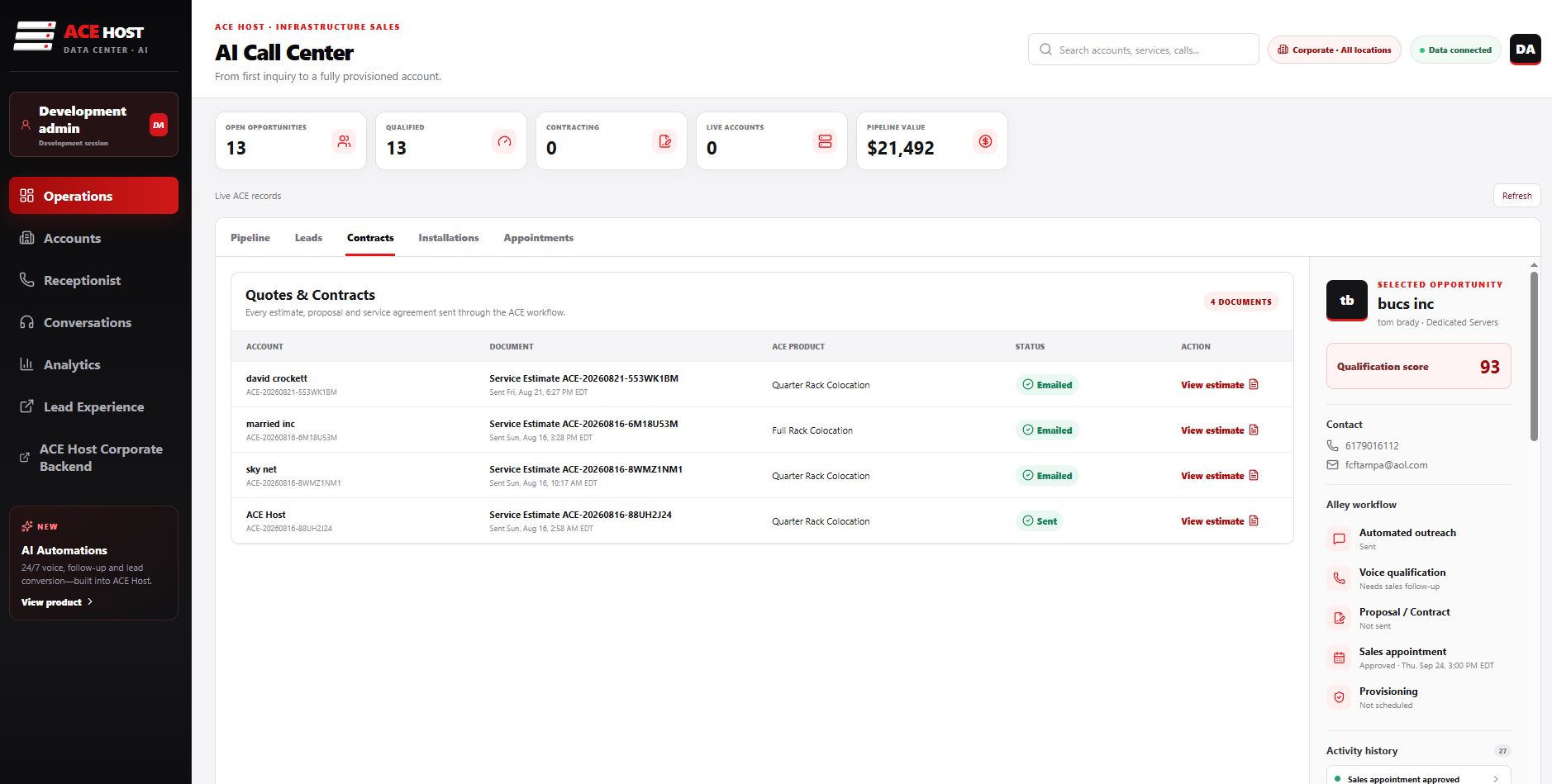View estimate for sky net
This screenshot has width=1552, height=784.
1219,476
